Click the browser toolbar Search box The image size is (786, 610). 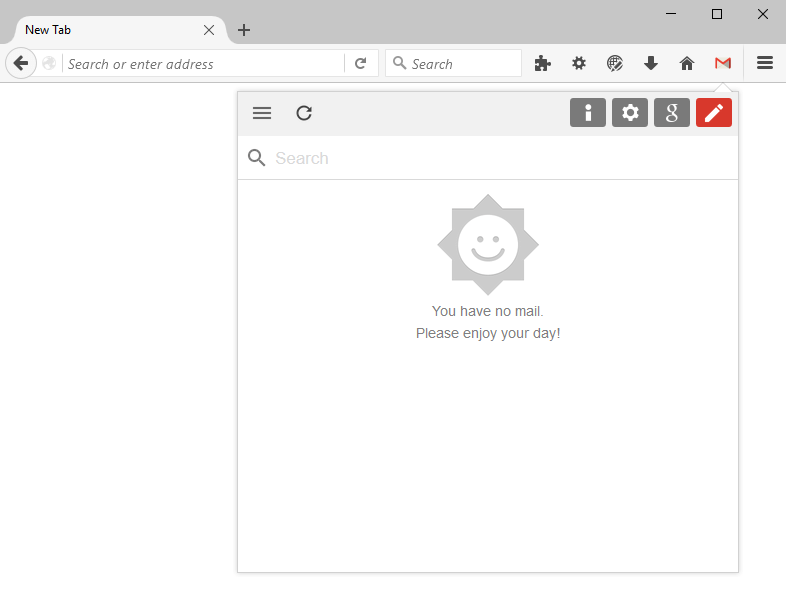(x=453, y=63)
